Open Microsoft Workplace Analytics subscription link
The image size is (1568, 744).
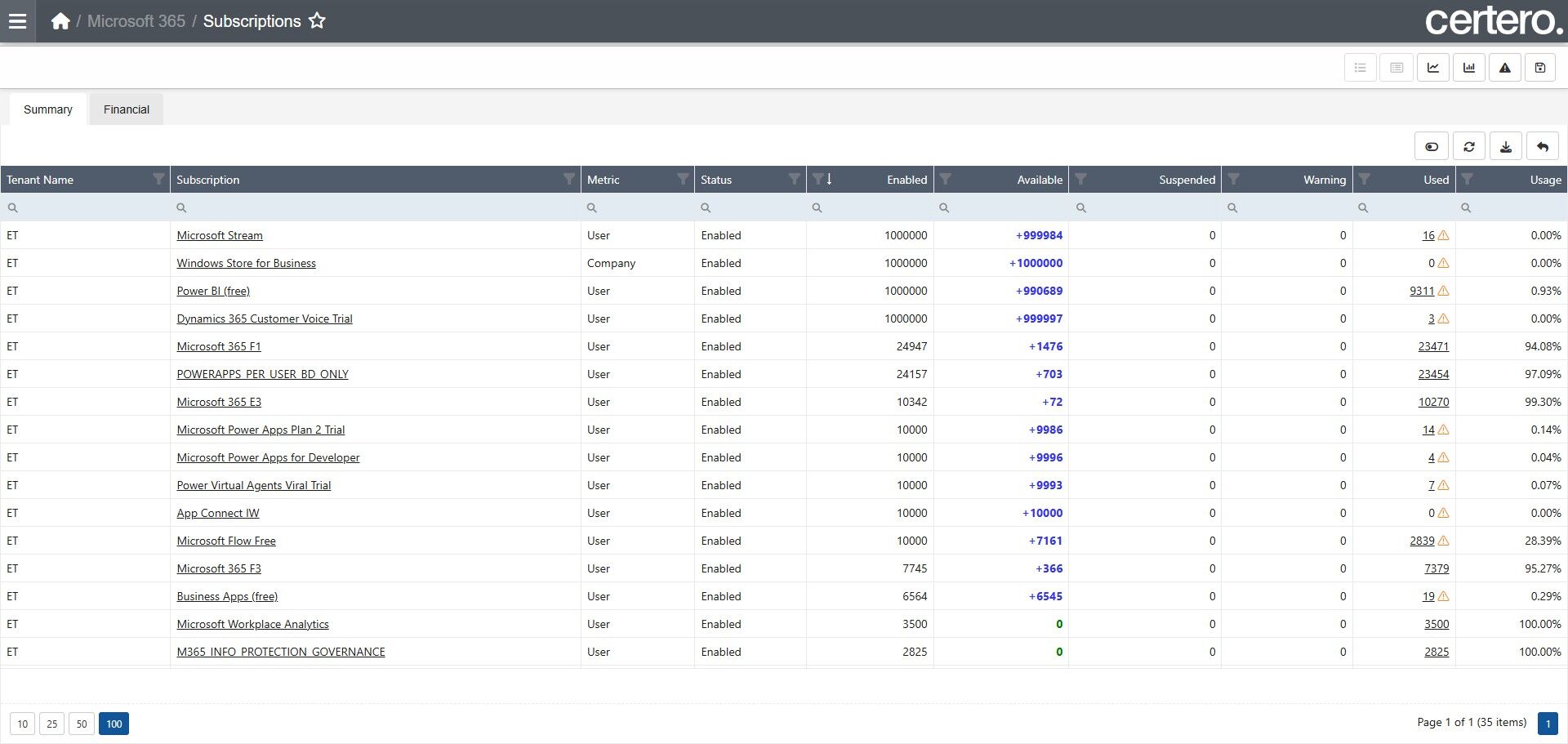253,624
